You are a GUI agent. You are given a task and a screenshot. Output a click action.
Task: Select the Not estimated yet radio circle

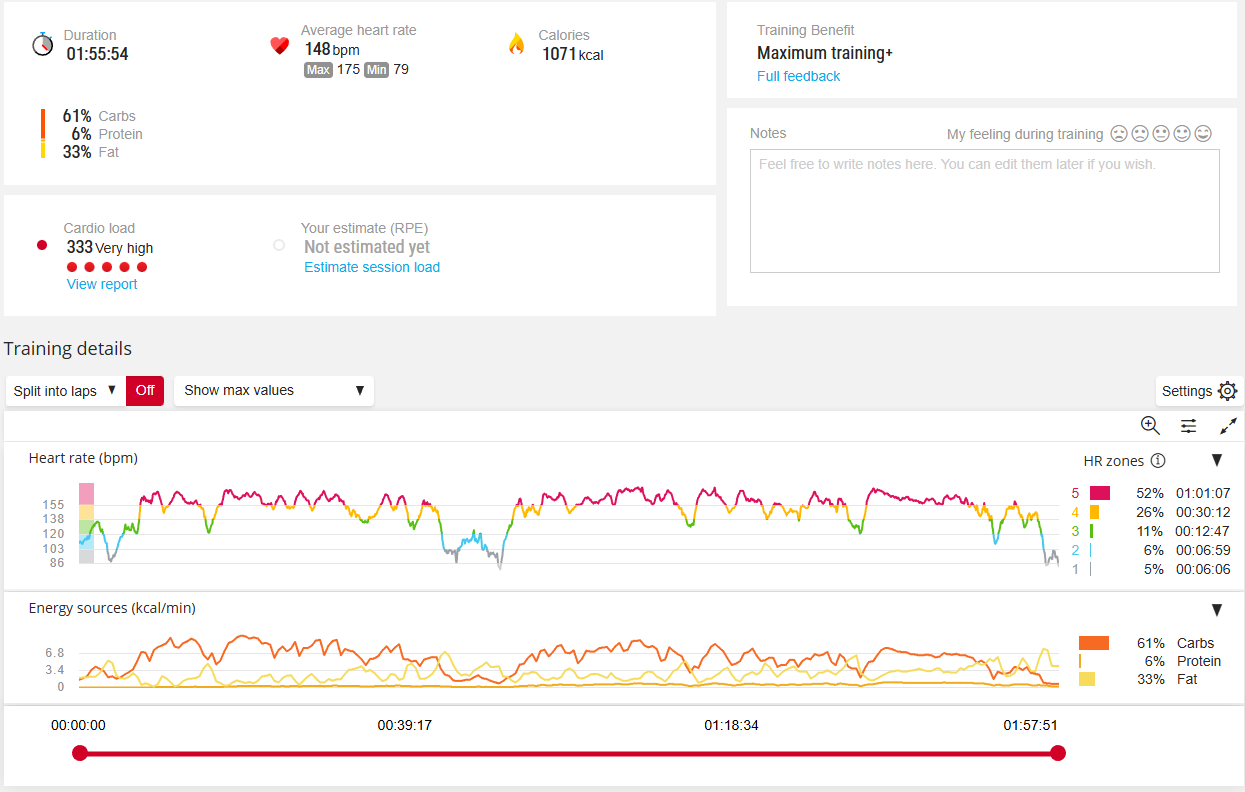click(279, 245)
